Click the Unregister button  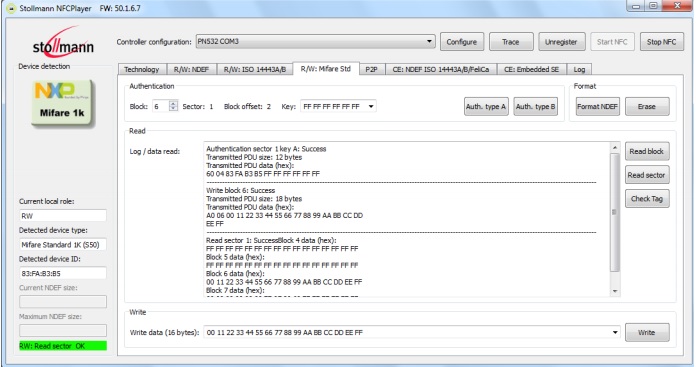562,42
